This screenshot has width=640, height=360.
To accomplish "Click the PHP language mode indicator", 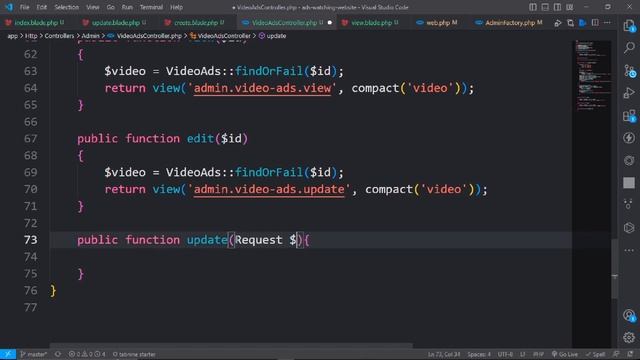I will tap(538, 354).
